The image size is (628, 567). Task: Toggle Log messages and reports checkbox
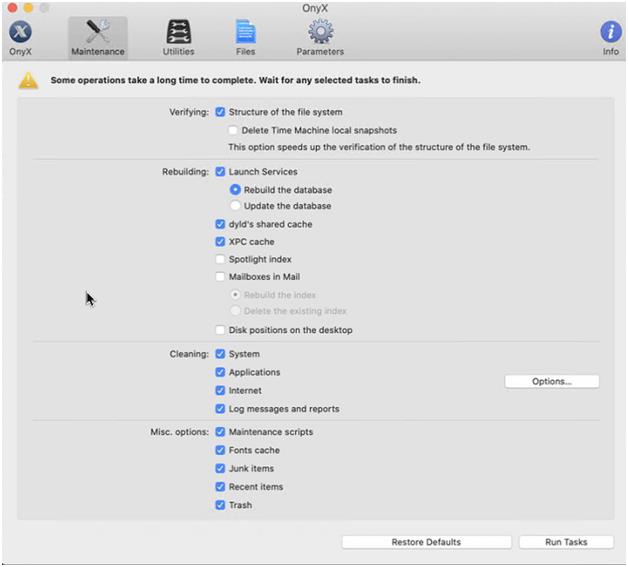pyautogui.click(x=220, y=408)
